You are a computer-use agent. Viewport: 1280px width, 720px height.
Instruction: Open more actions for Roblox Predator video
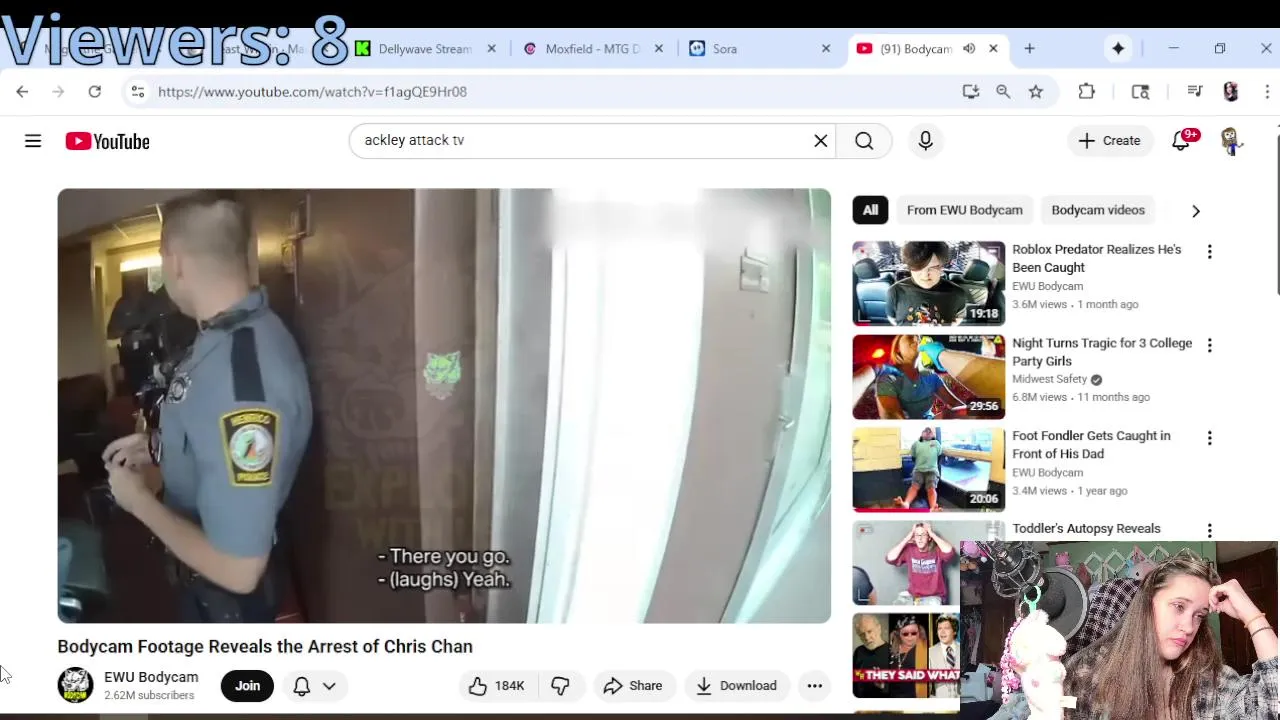point(1209,252)
